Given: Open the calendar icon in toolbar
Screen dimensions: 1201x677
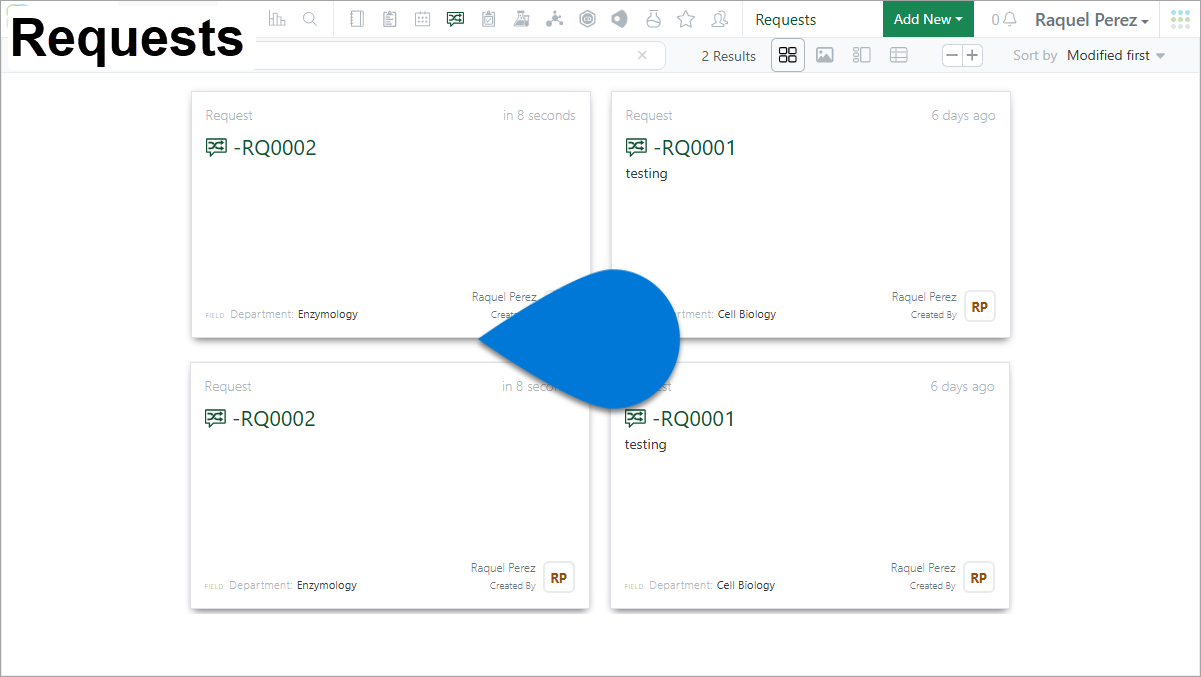Looking at the screenshot, I should click(423, 19).
